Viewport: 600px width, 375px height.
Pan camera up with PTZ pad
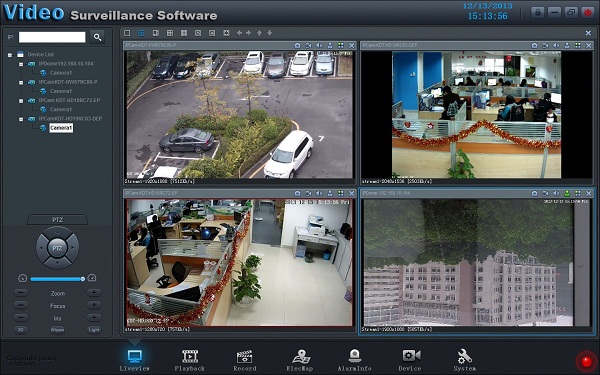[x=57, y=232]
